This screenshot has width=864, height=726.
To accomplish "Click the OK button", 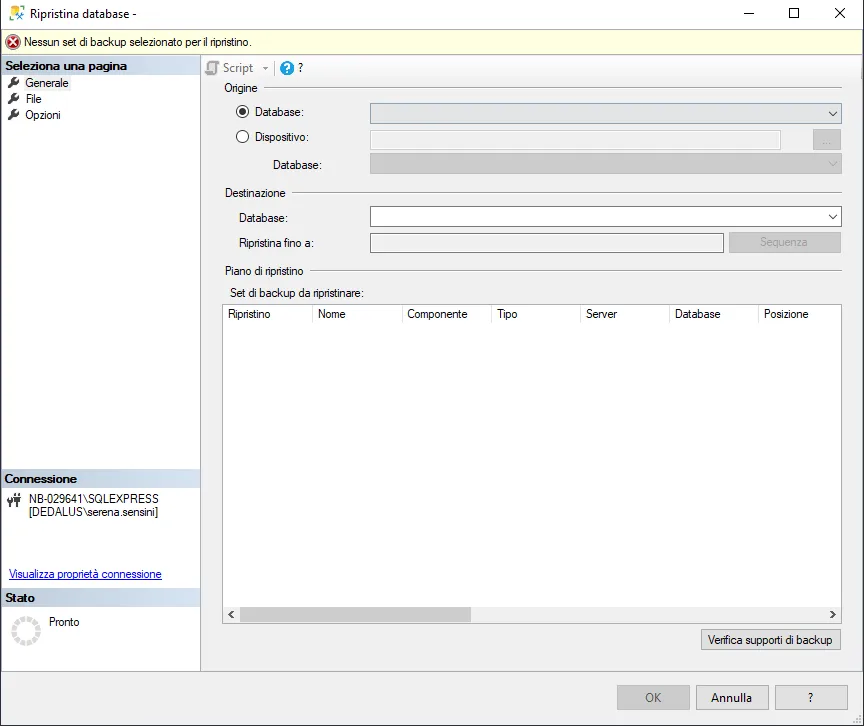I will [653, 698].
